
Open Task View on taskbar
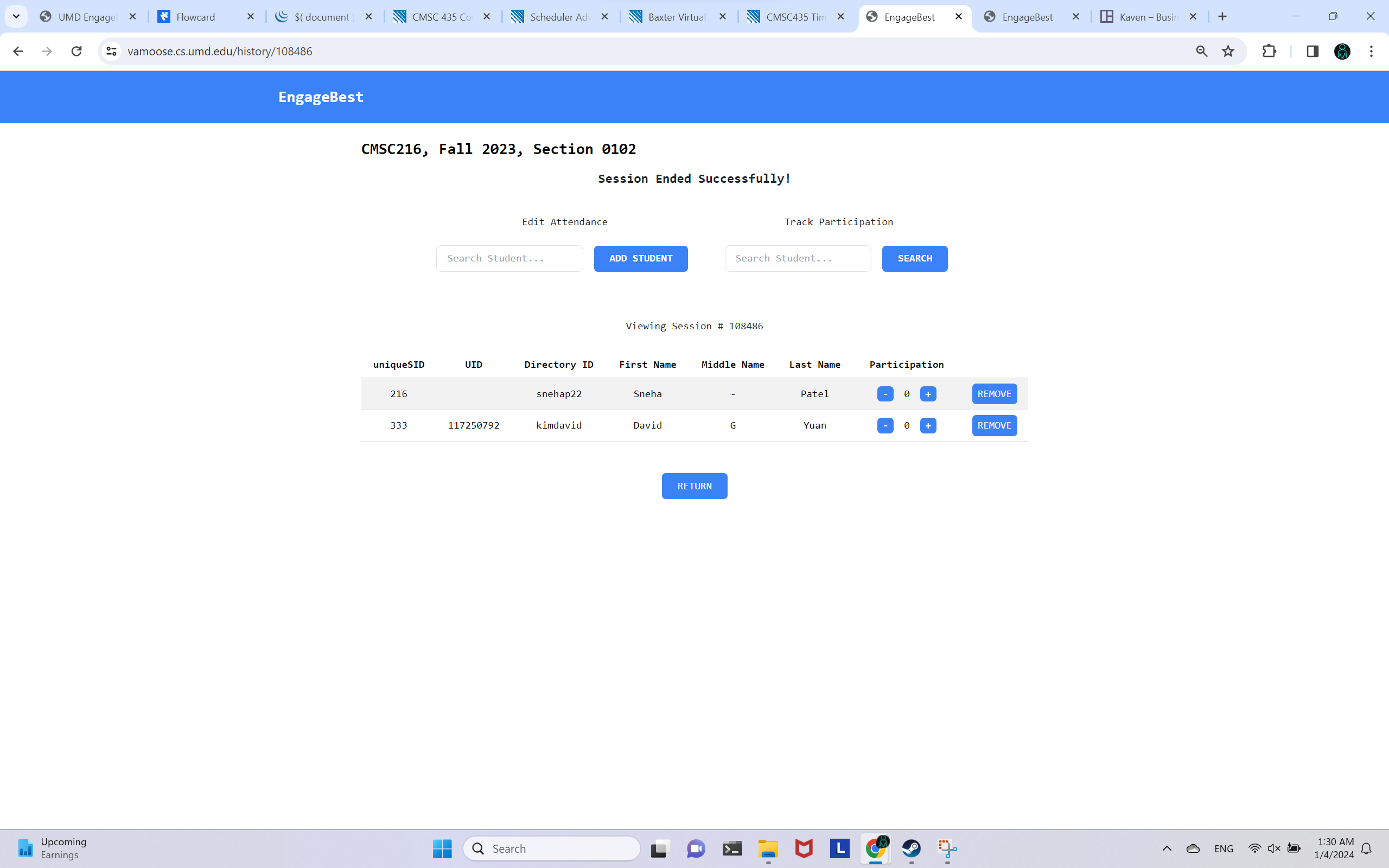click(660, 848)
